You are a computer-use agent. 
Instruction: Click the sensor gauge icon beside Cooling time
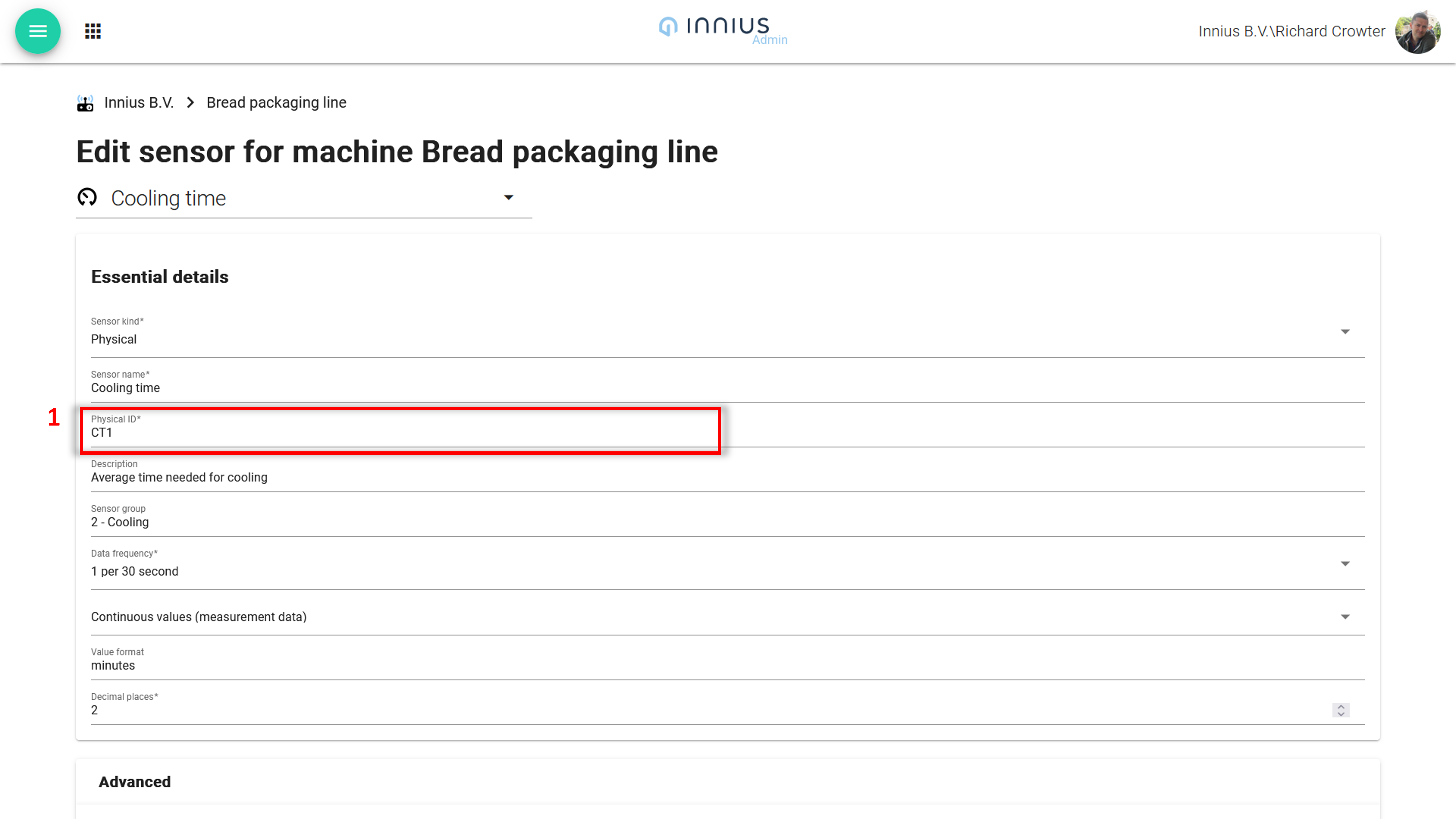click(87, 198)
